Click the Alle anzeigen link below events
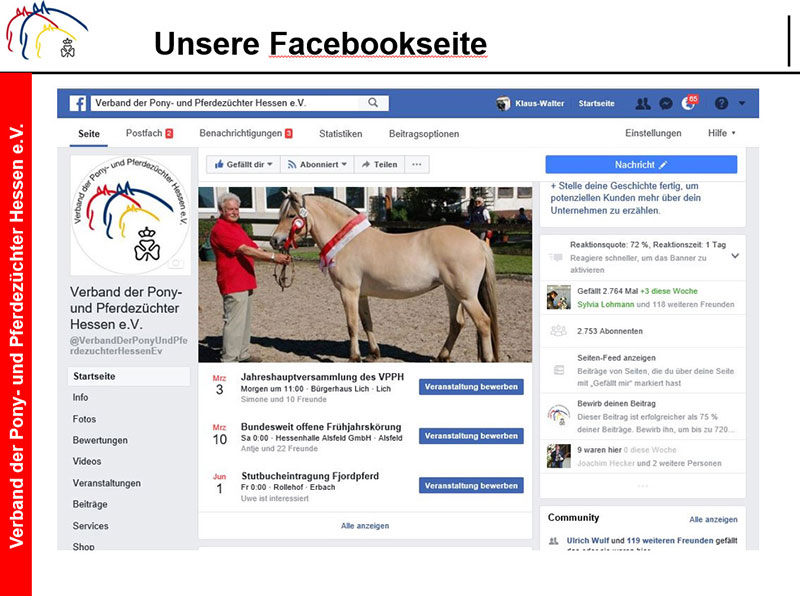 point(365,526)
